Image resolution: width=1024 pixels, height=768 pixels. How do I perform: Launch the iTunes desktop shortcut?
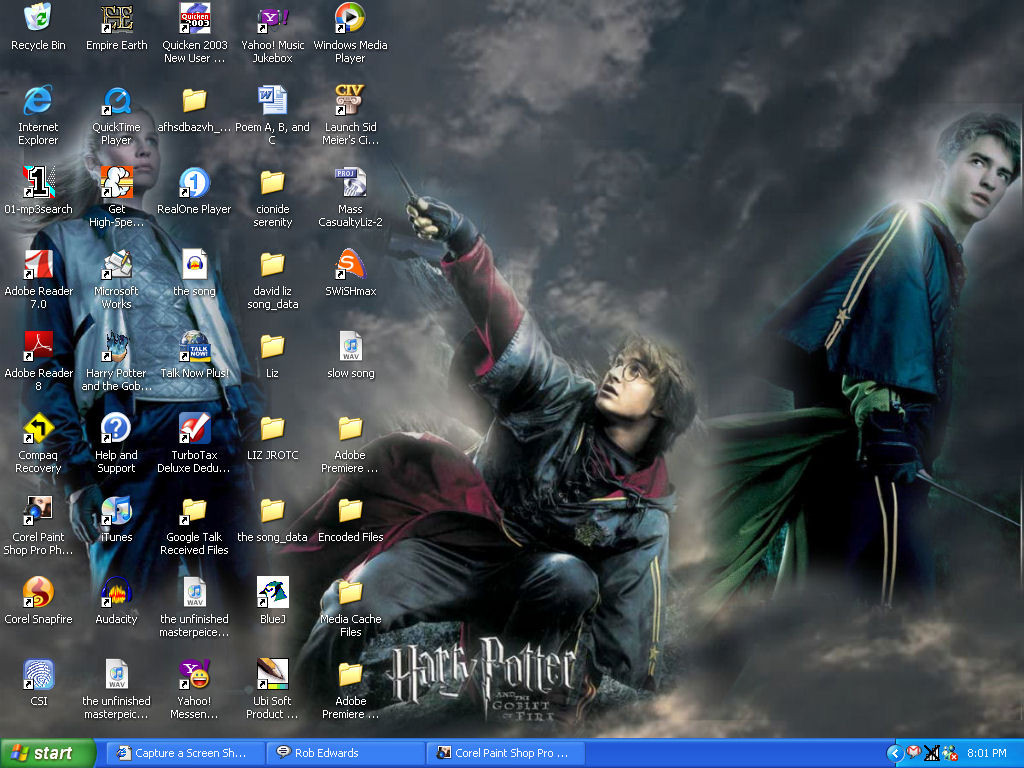[116, 511]
